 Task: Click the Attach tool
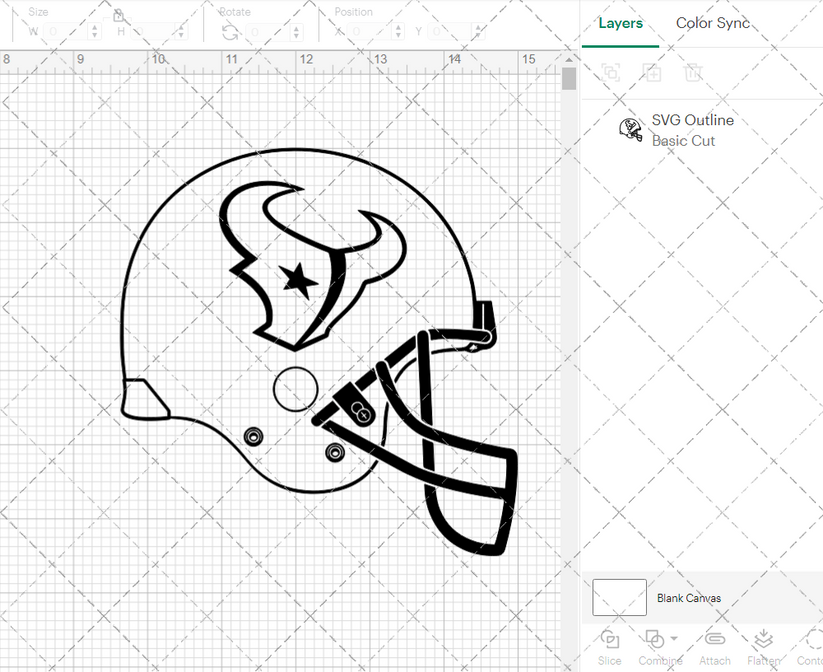[x=715, y=640]
